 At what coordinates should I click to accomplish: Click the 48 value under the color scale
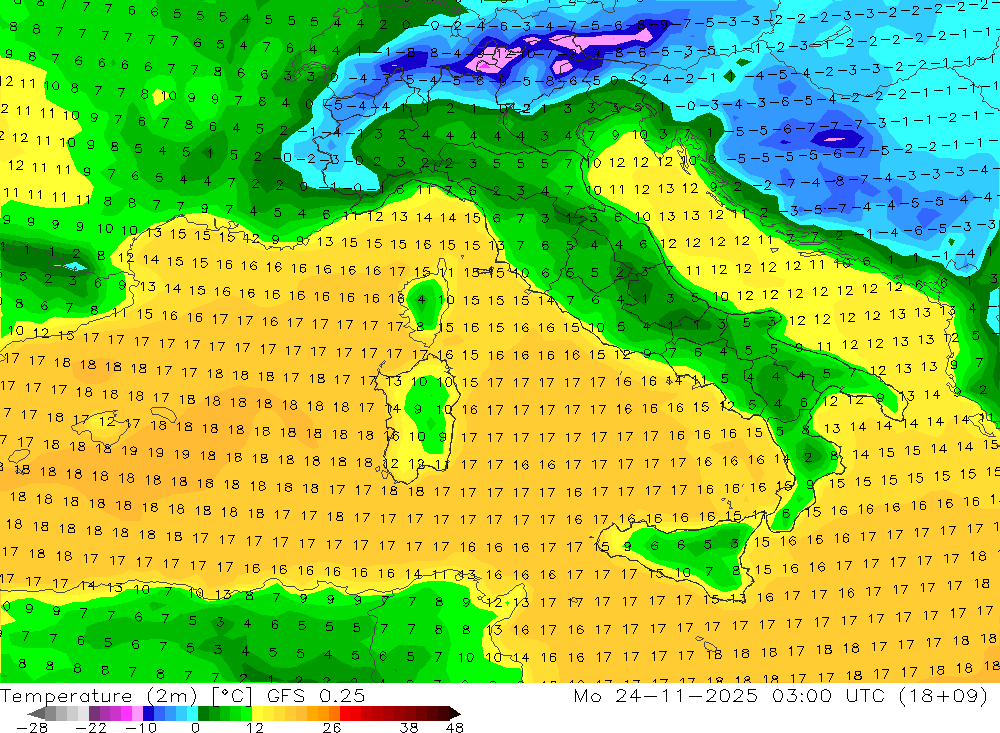click(455, 728)
